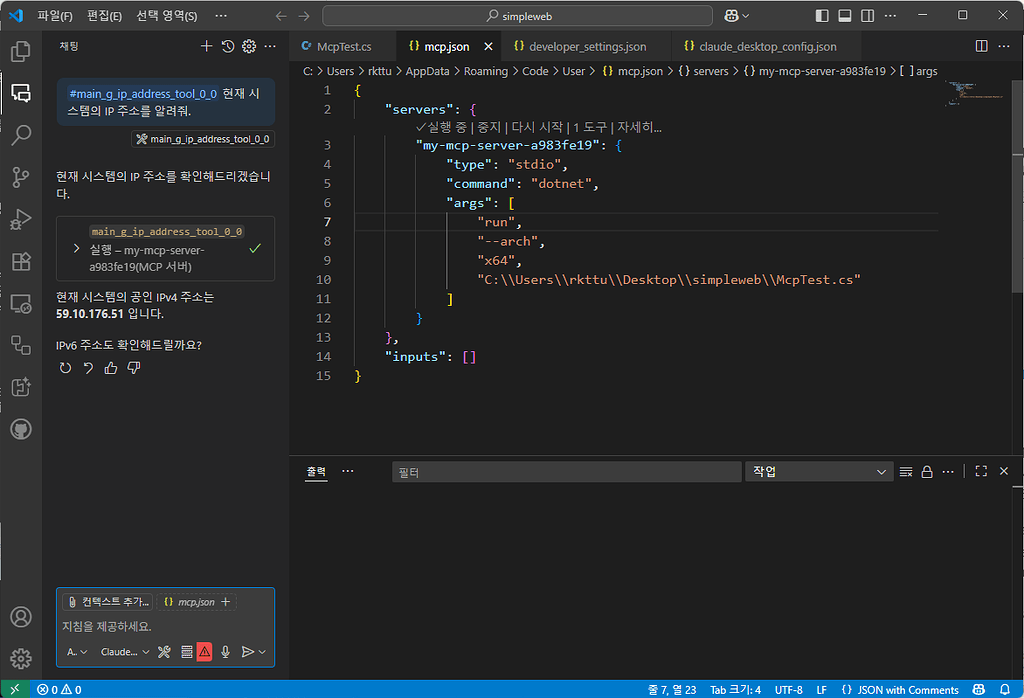The image size is (1024, 698).
Task: Start a new chat with plus icon
Action: [x=206, y=46]
